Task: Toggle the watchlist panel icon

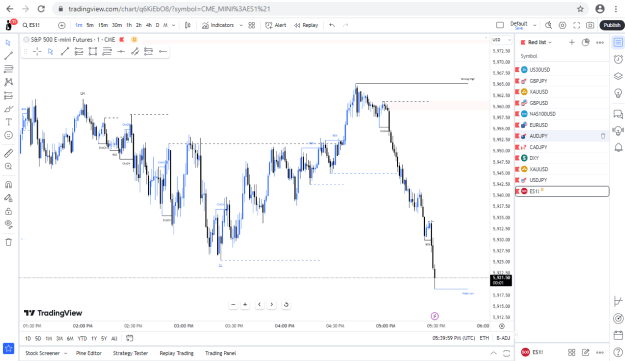Action: (x=618, y=42)
